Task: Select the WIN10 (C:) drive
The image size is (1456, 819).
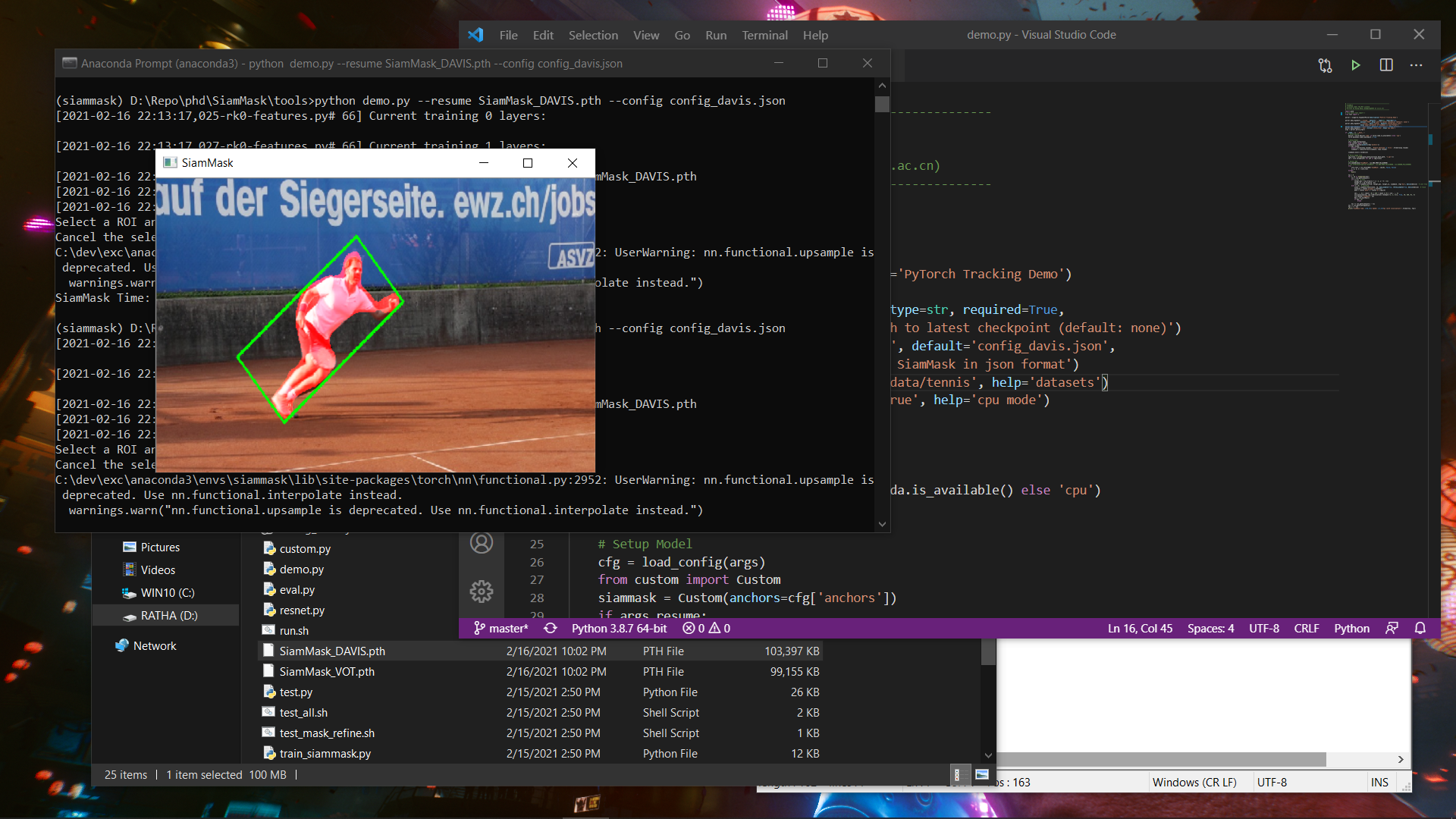Action: [167, 593]
